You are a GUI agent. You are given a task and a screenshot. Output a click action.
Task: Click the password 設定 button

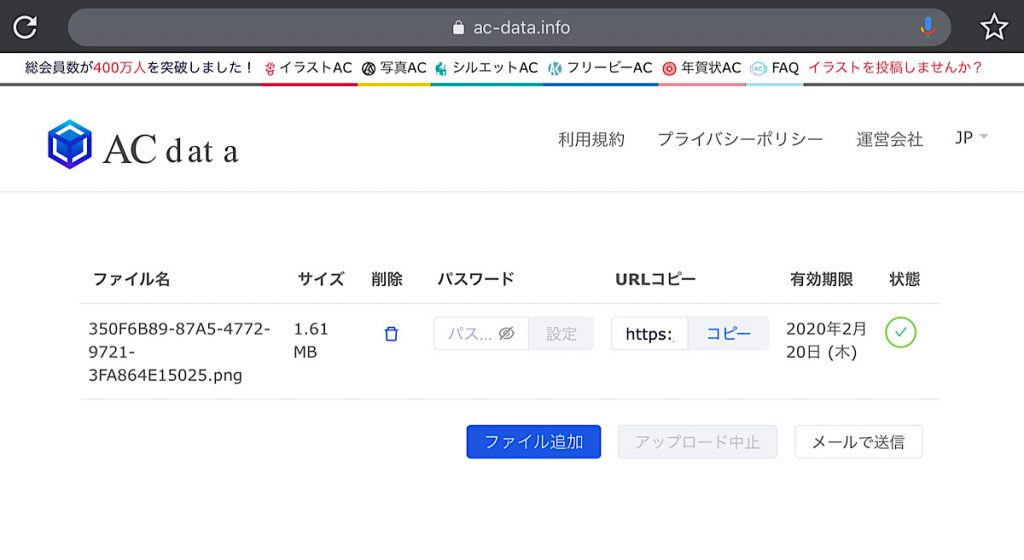[561, 334]
